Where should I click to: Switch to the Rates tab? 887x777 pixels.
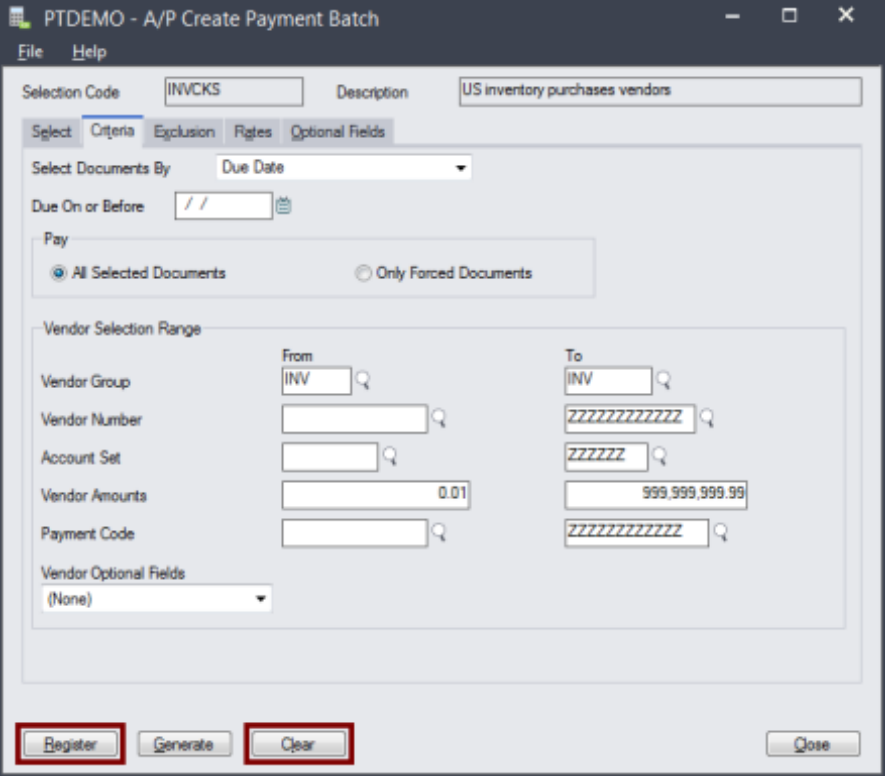tap(252, 132)
